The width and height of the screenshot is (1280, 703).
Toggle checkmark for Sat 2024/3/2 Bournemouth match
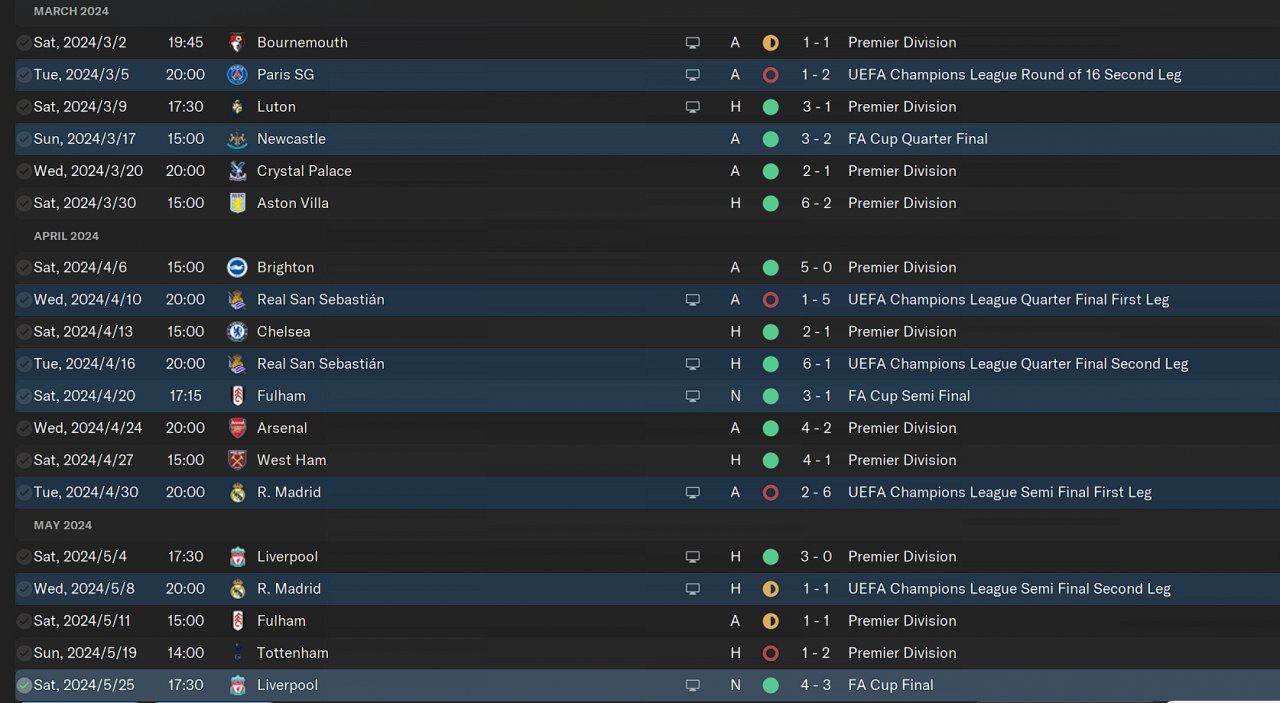[x=24, y=43]
